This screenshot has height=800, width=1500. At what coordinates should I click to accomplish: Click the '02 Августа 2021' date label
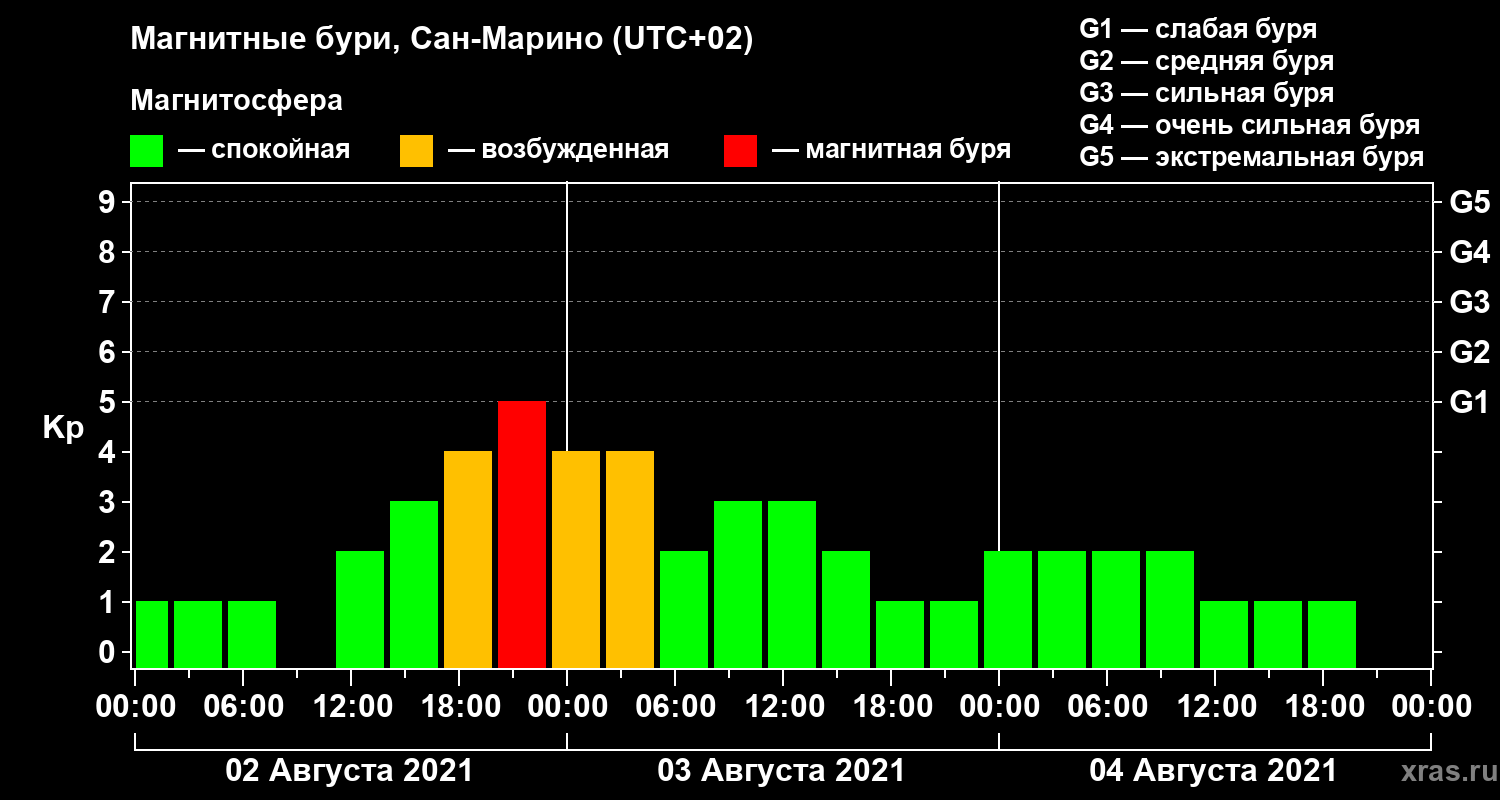350,771
